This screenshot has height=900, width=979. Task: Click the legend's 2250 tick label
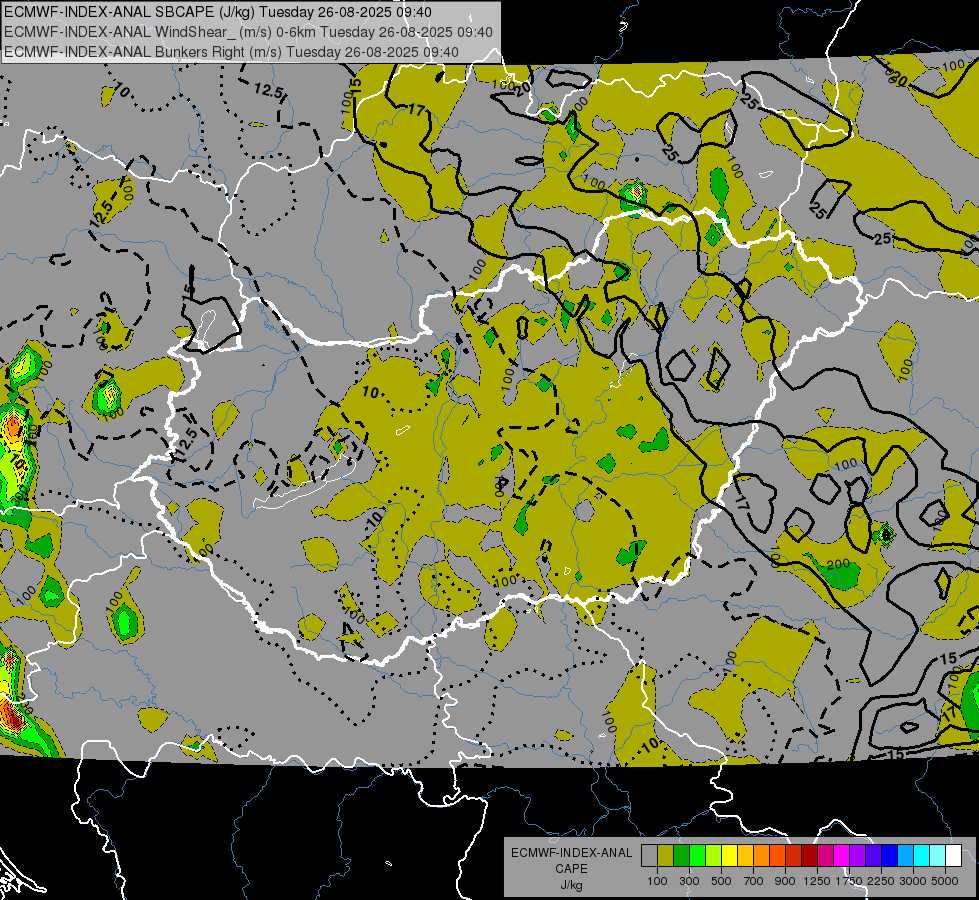point(881,881)
